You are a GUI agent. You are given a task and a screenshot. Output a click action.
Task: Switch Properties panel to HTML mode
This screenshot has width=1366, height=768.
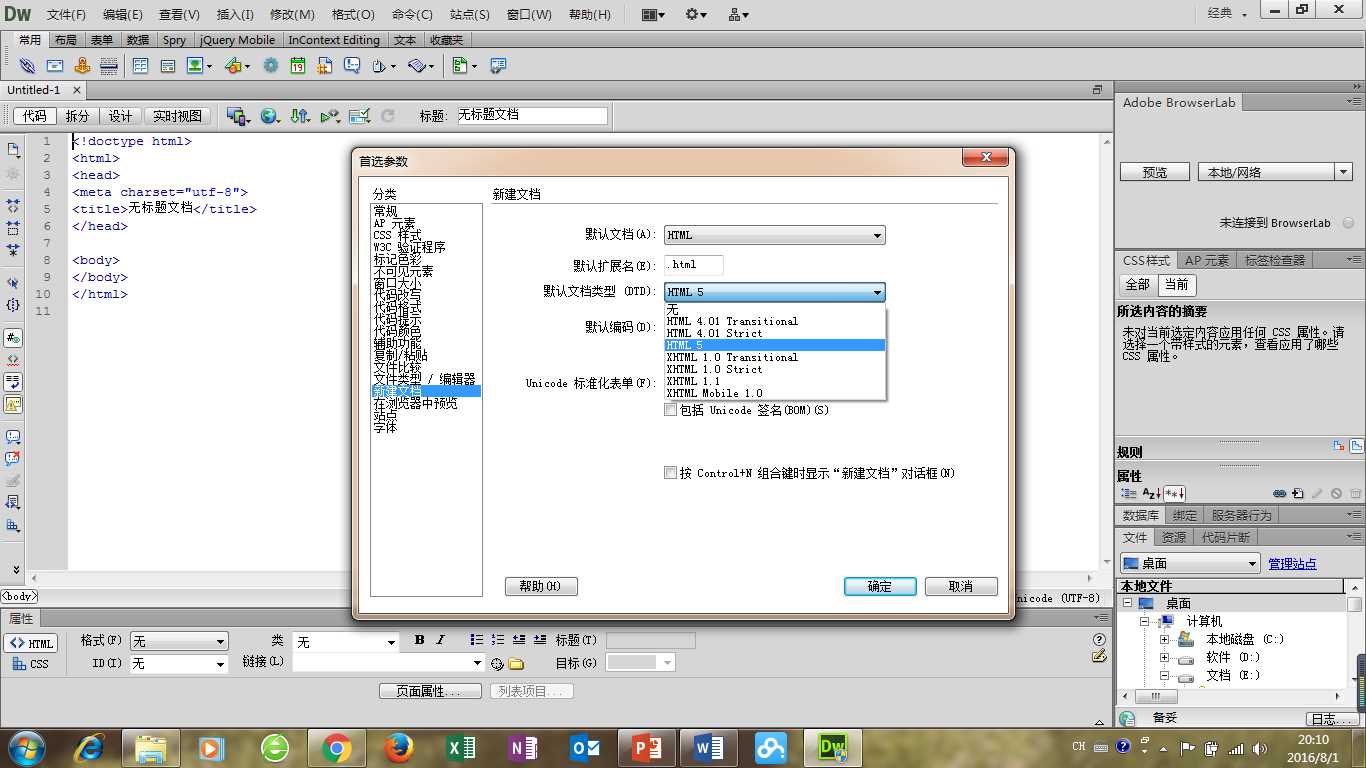coord(31,643)
